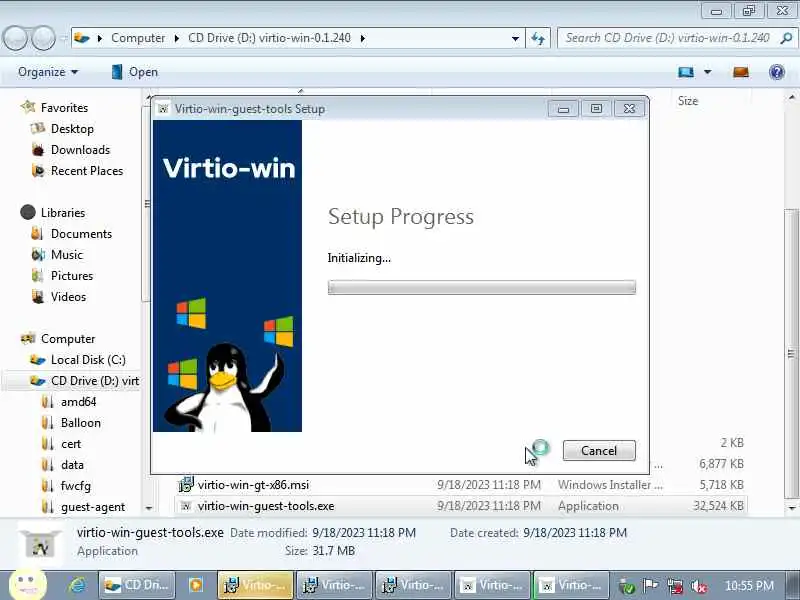
Task: Open Local Disk (C:)
Action: point(88,360)
